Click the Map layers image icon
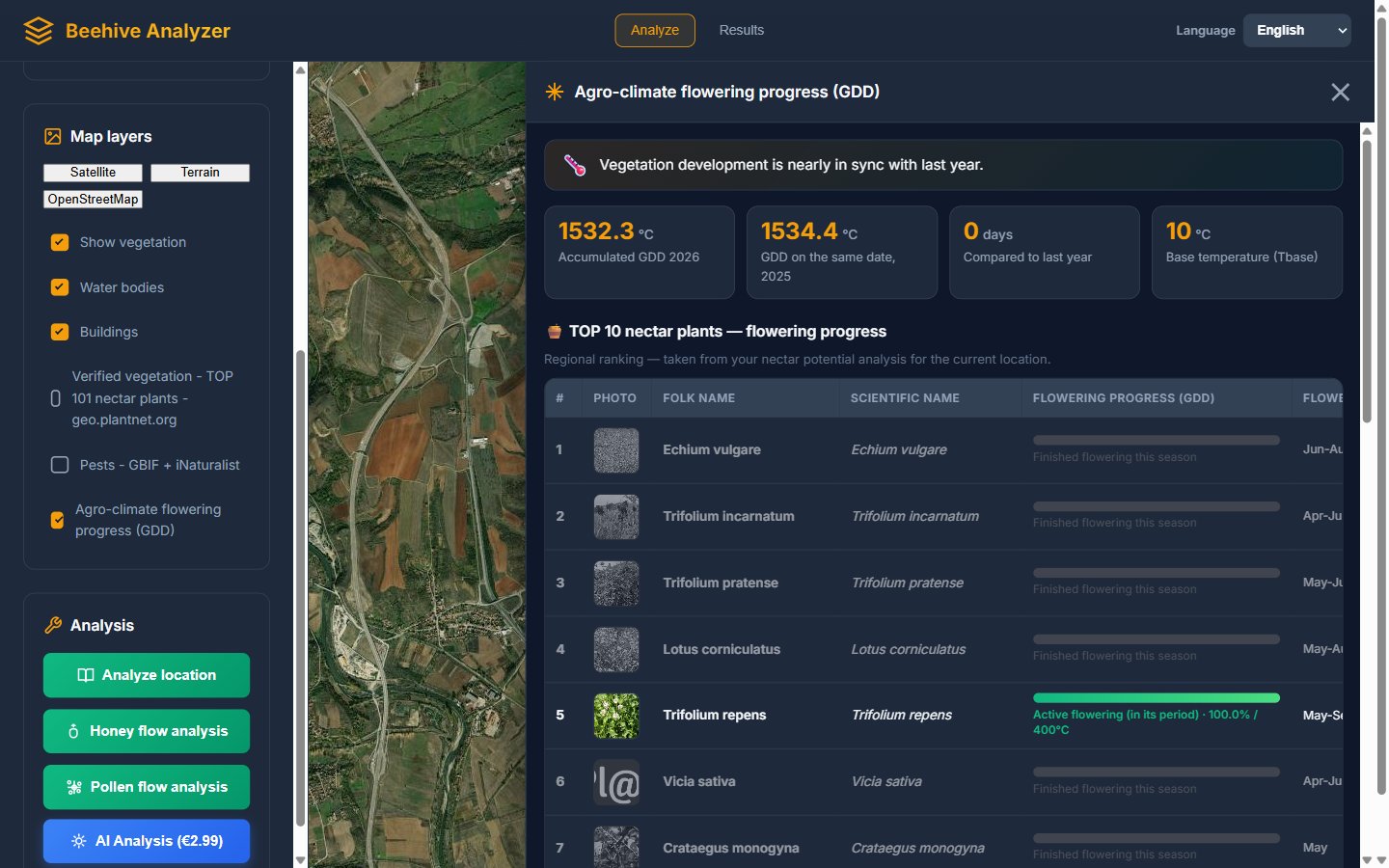The image size is (1389, 868). click(53, 137)
